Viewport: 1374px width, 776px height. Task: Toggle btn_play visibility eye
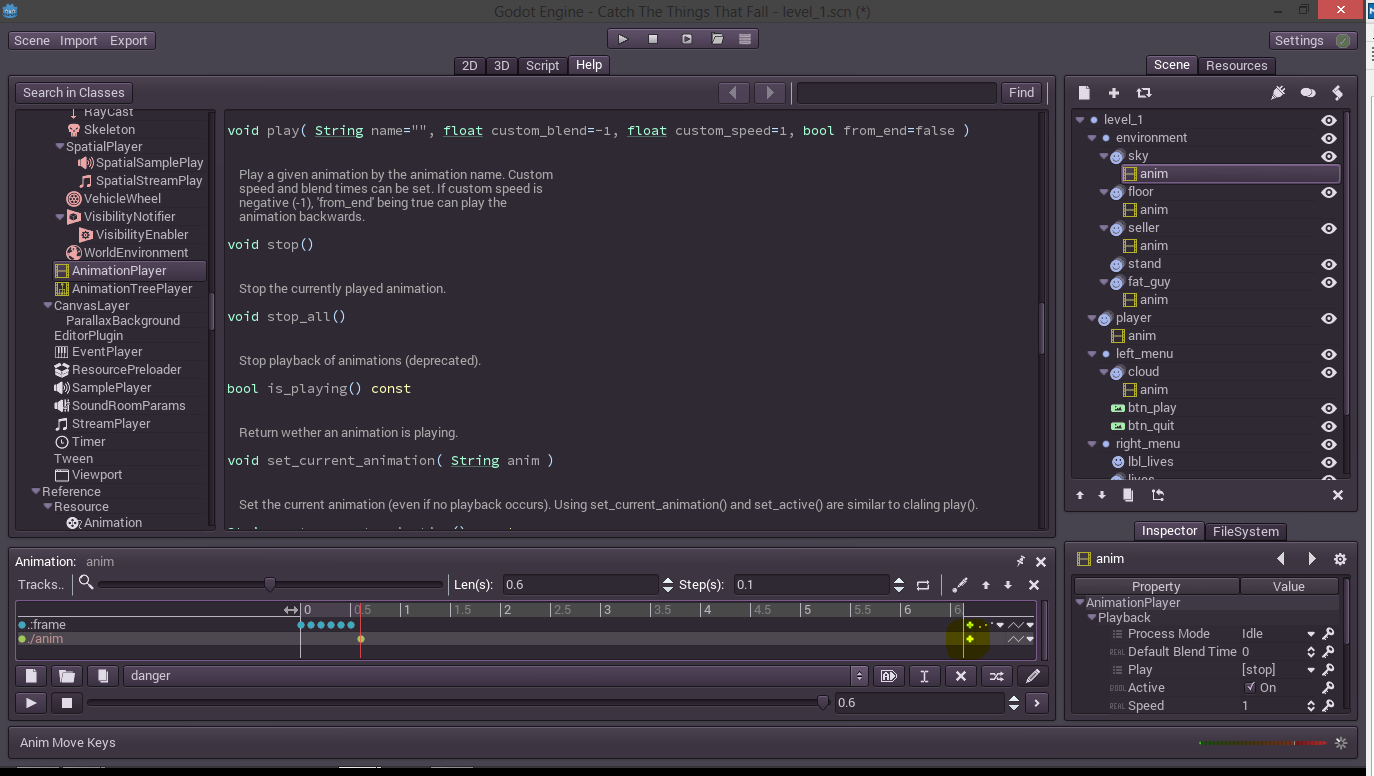[1329, 408]
